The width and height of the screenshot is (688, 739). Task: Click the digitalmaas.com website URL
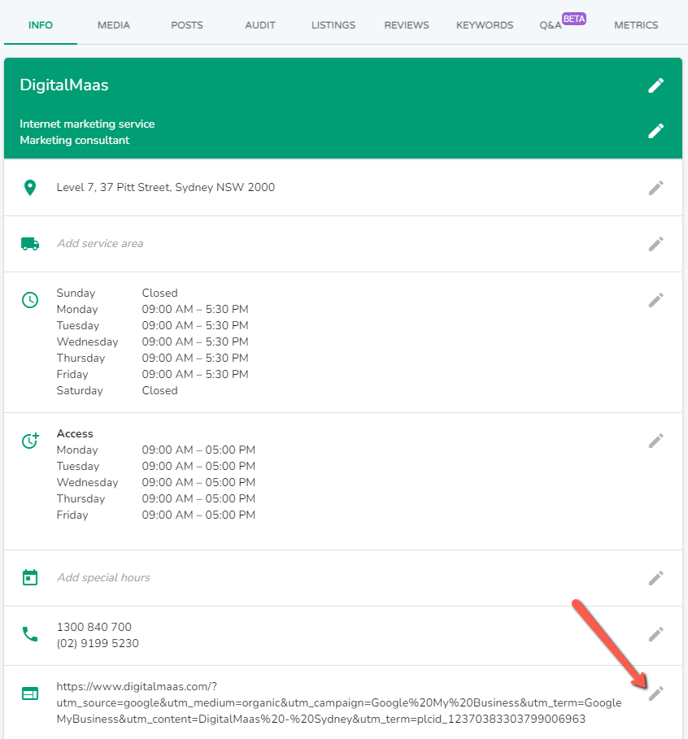(339, 703)
